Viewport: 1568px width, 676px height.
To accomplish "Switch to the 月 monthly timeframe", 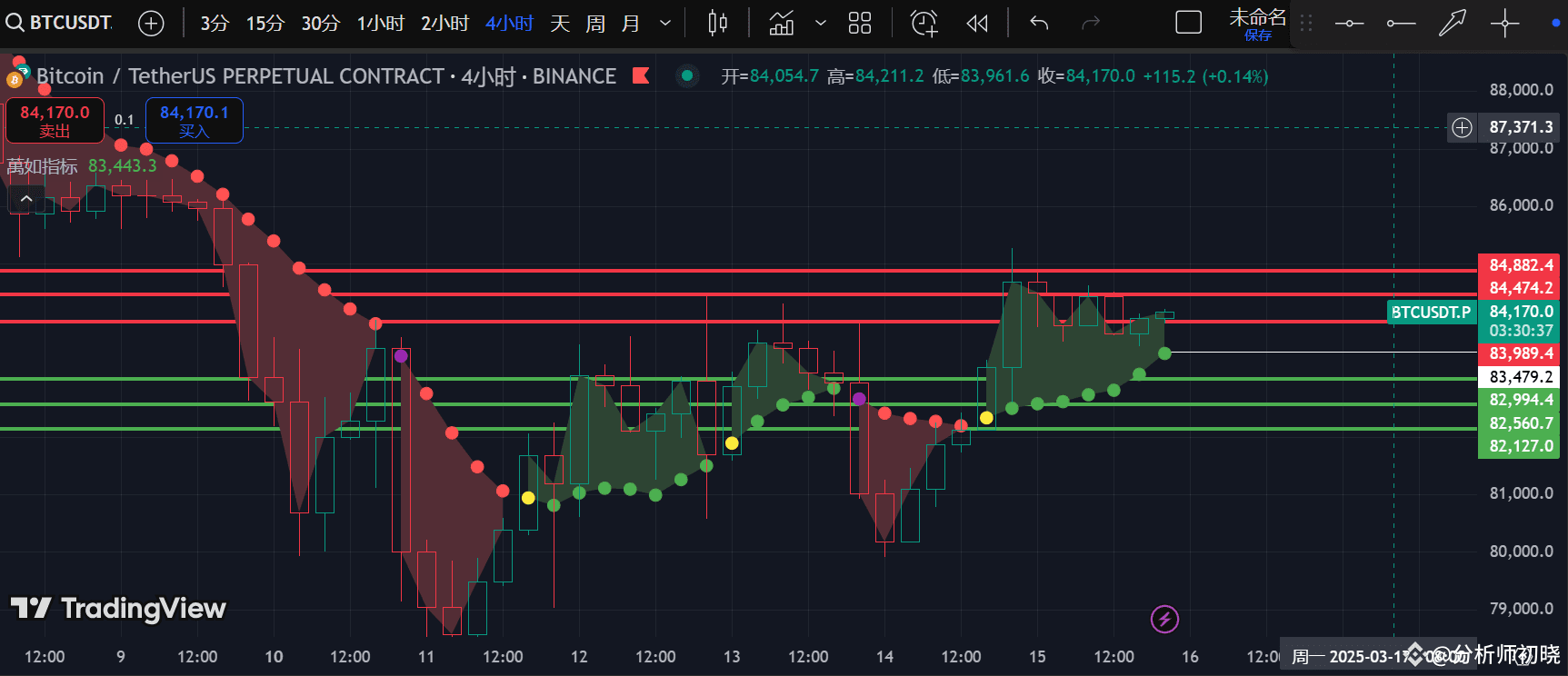I will [x=631, y=24].
